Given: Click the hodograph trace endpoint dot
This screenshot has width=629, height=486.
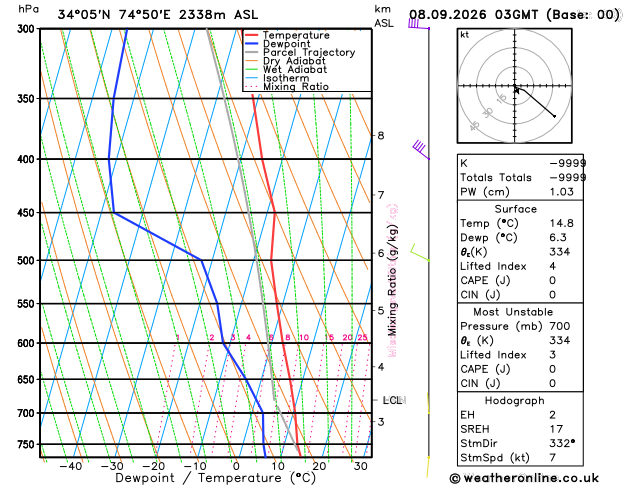Looking at the screenshot, I should (x=555, y=116).
